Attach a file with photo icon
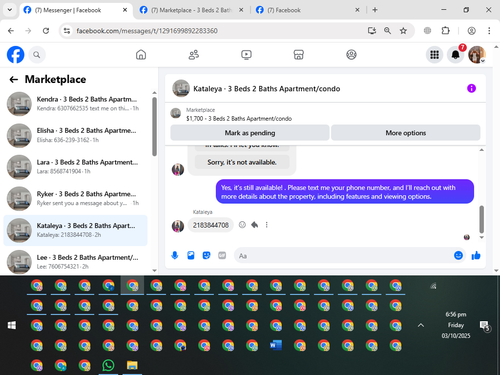The height and width of the screenshot is (375, 500). 191,256
